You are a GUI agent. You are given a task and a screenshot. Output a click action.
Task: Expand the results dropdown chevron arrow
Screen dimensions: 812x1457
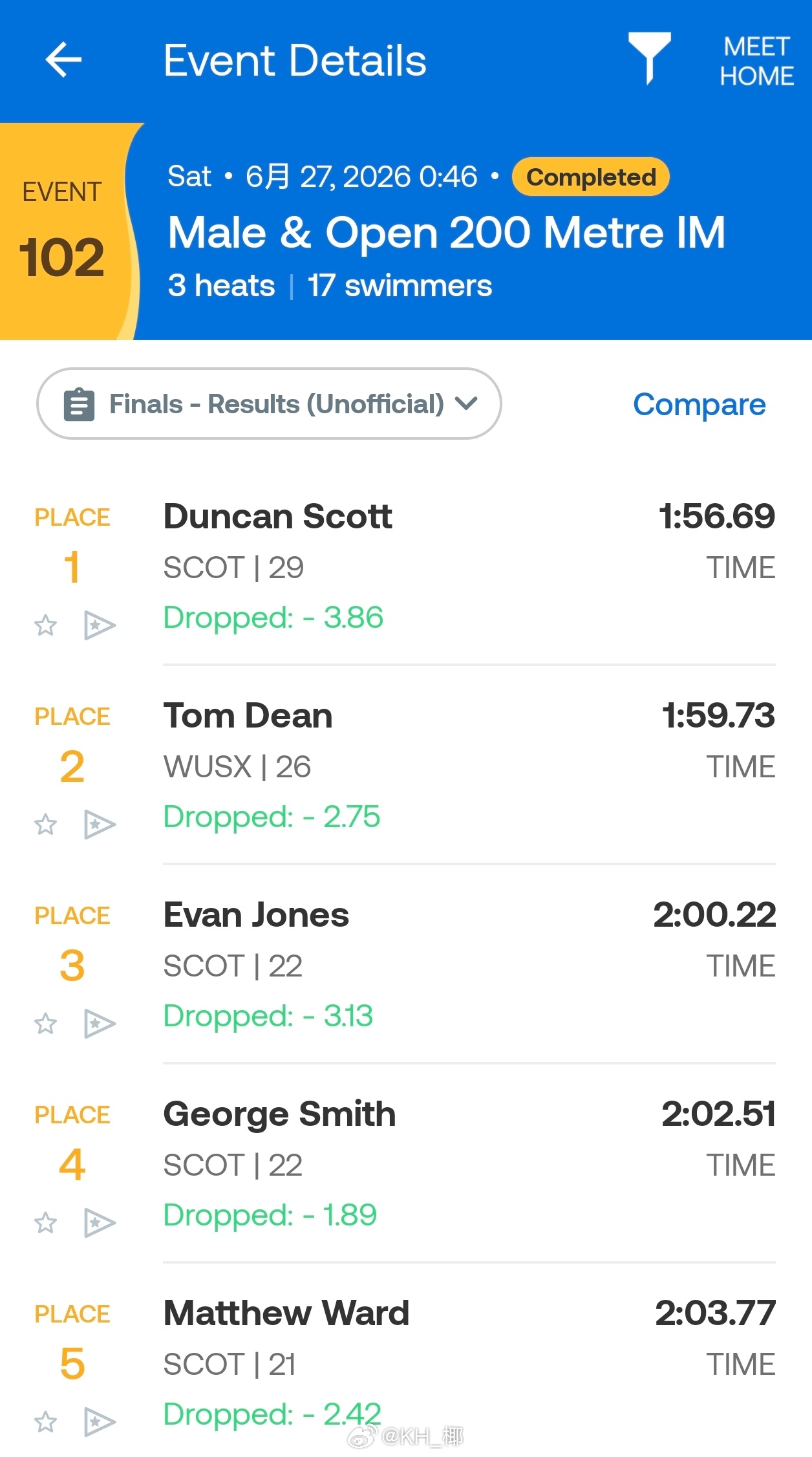(x=466, y=404)
